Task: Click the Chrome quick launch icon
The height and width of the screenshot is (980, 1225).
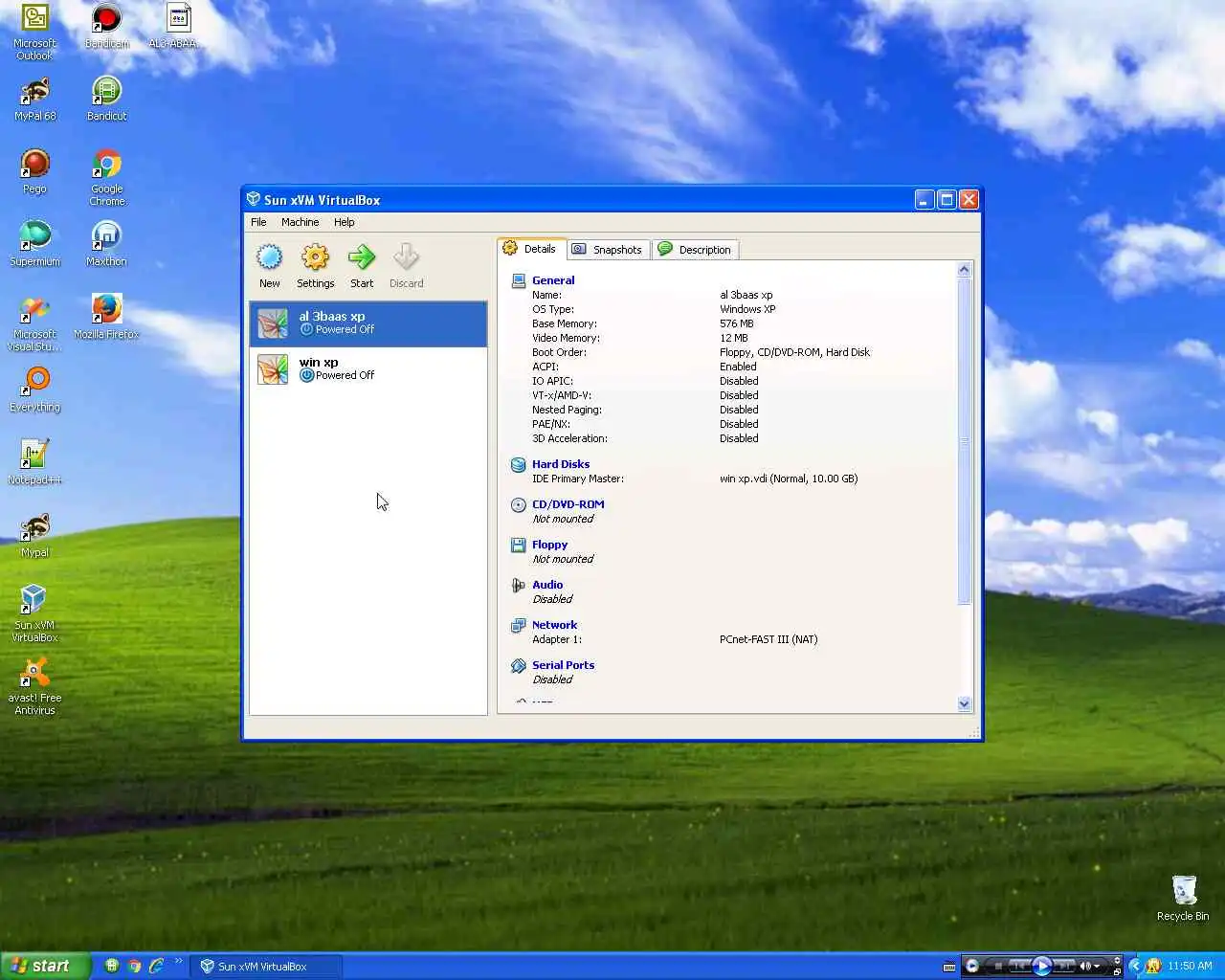Action: click(x=134, y=967)
